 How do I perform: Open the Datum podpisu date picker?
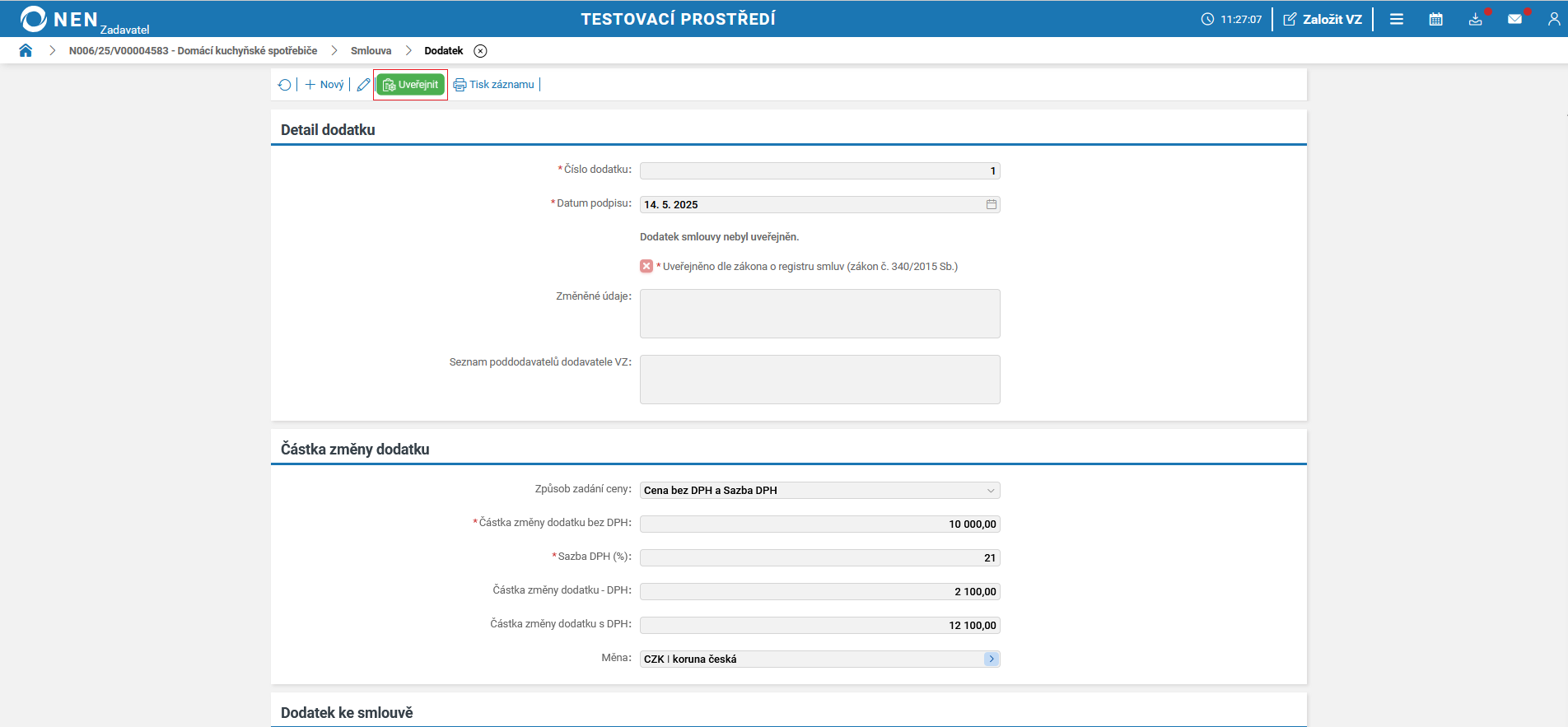coord(992,204)
